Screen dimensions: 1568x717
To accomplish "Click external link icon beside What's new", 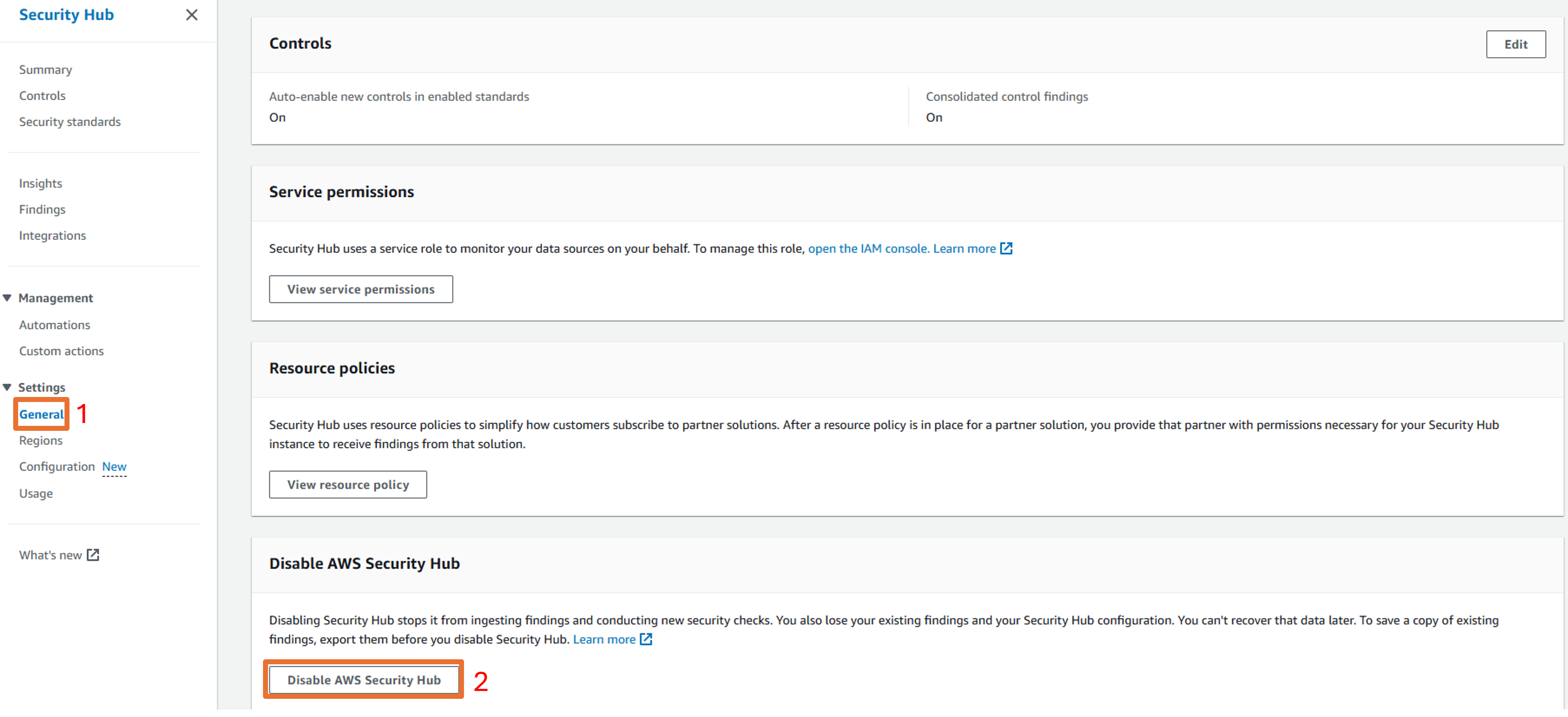I will point(93,555).
